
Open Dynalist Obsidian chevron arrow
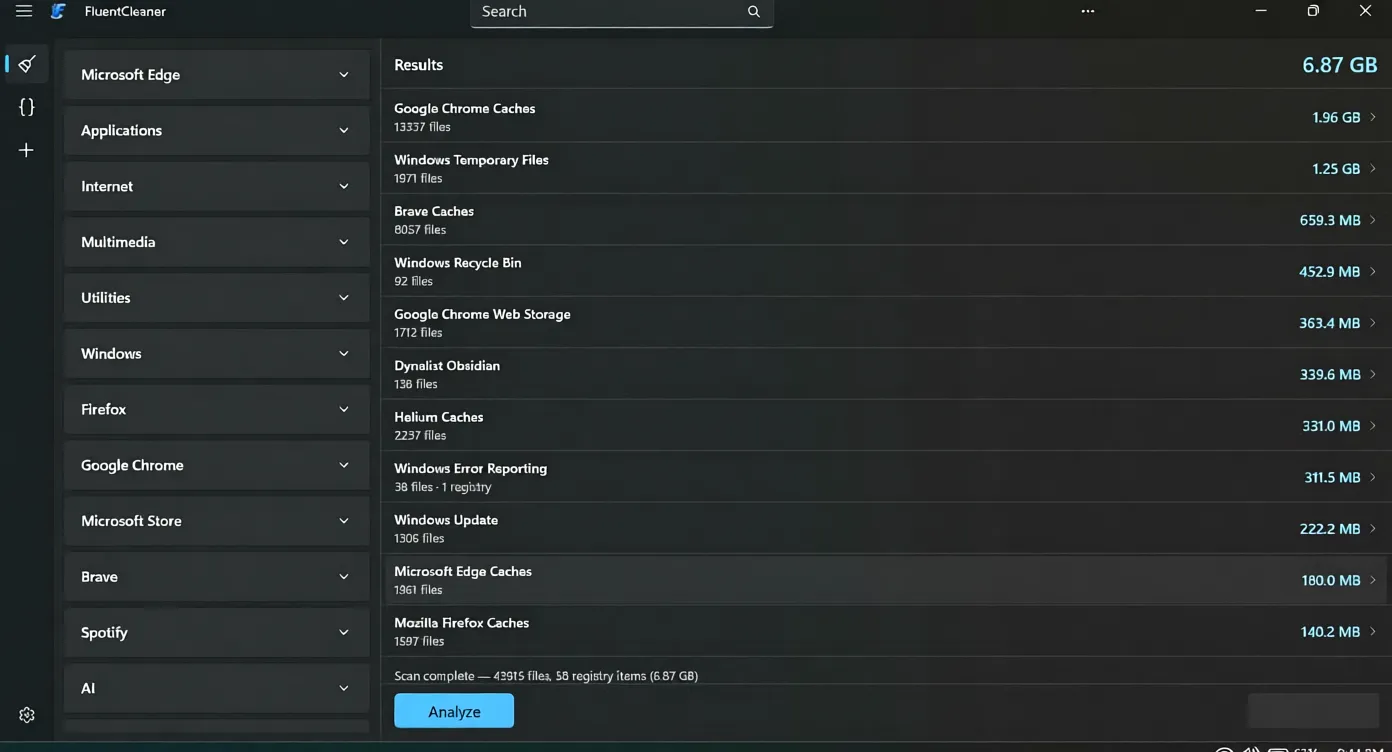pyautogui.click(x=1373, y=374)
